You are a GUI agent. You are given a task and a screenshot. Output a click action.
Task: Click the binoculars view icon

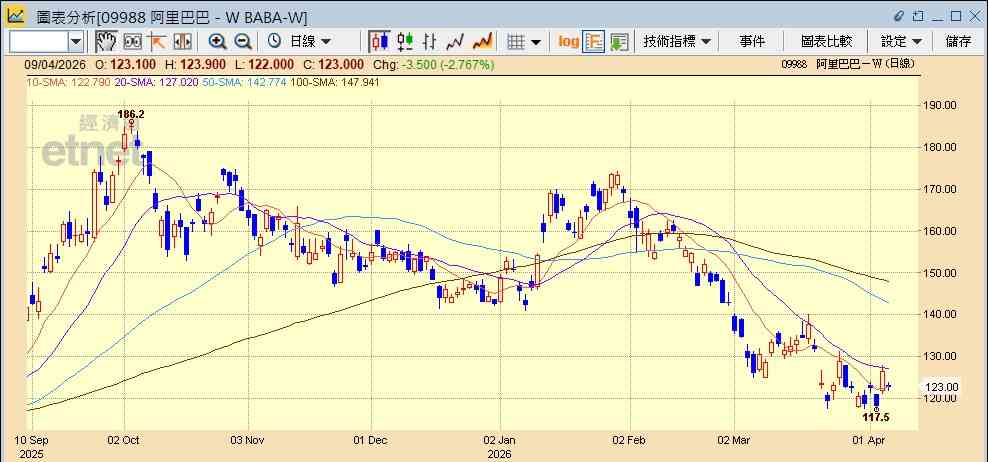click(132, 42)
